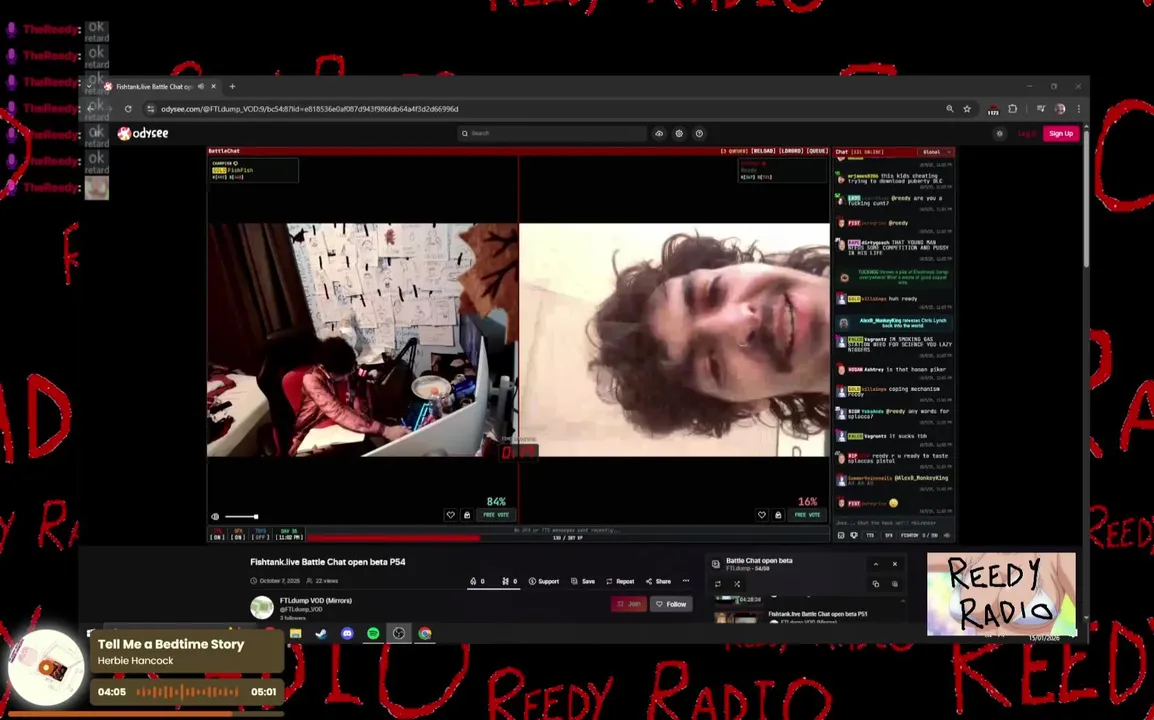Open Spotify from the taskbar
This screenshot has height=720, width=1154.
pos(373,633)
